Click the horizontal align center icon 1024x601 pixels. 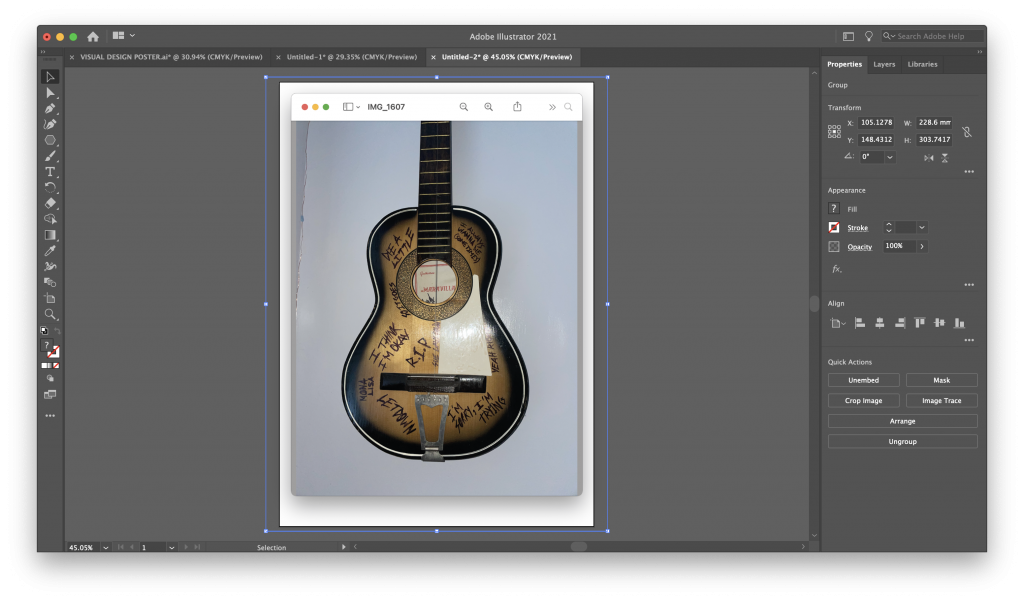pos(879,323)
